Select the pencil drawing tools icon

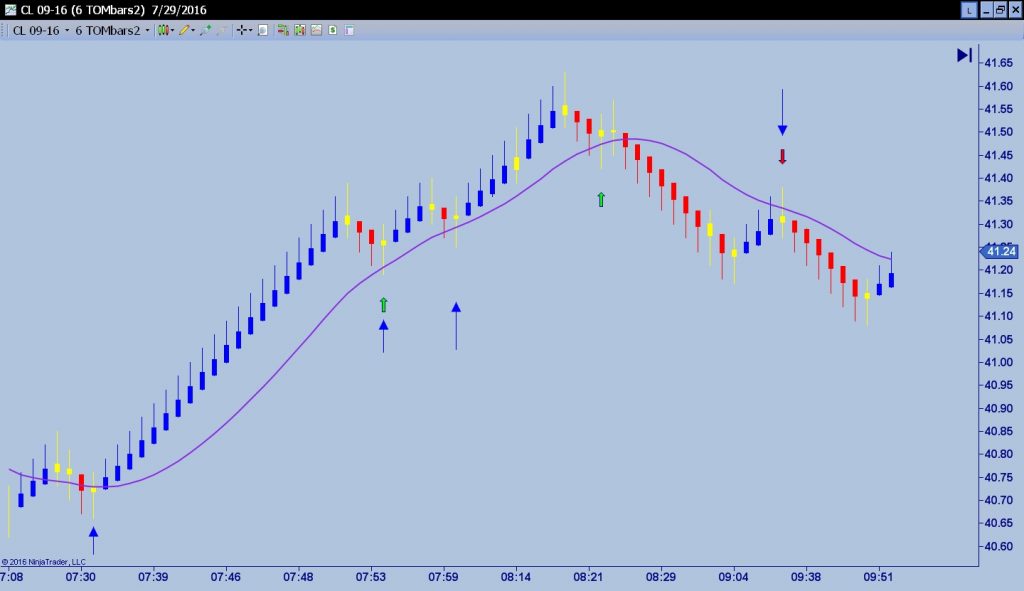(184, 30)
